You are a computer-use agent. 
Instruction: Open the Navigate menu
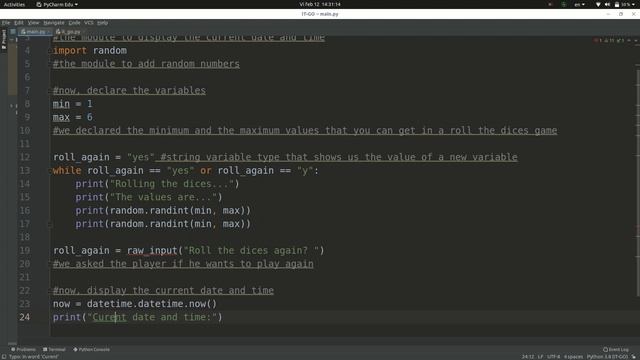point(54,23)
